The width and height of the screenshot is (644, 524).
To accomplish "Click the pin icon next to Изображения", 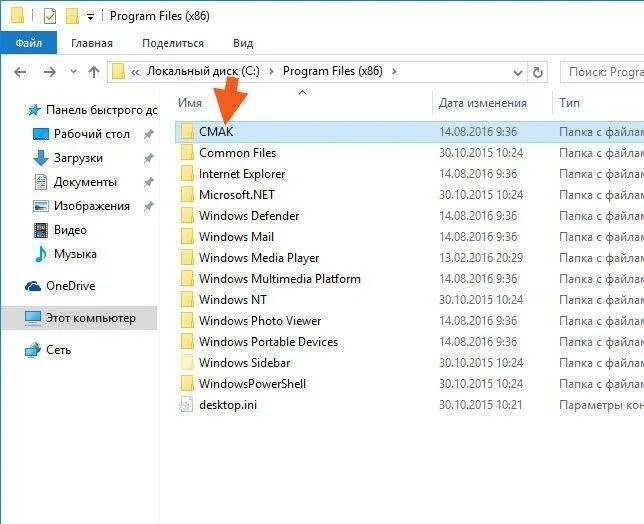I will coord(149,206).
